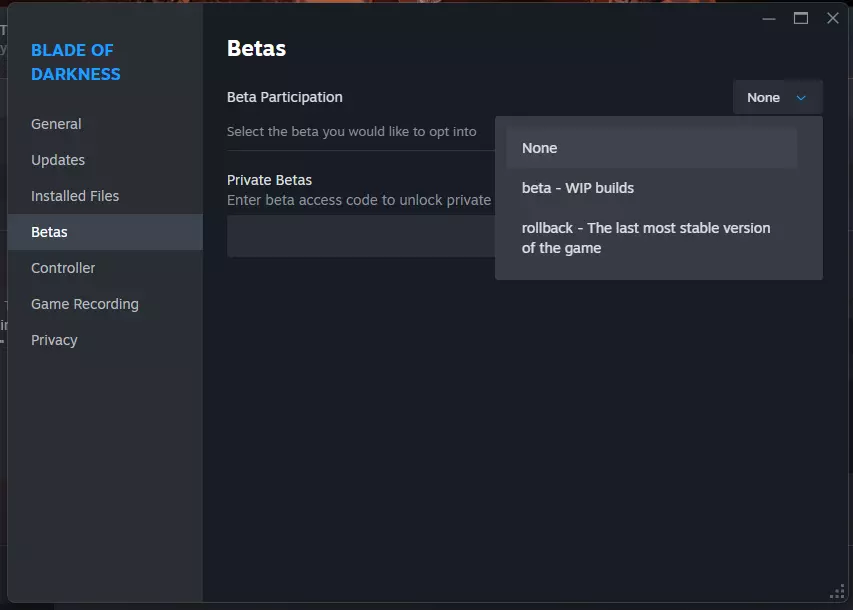853x610 pixels.
Task: Click the dropdown chevron arrow beside None
Action: 801,98
